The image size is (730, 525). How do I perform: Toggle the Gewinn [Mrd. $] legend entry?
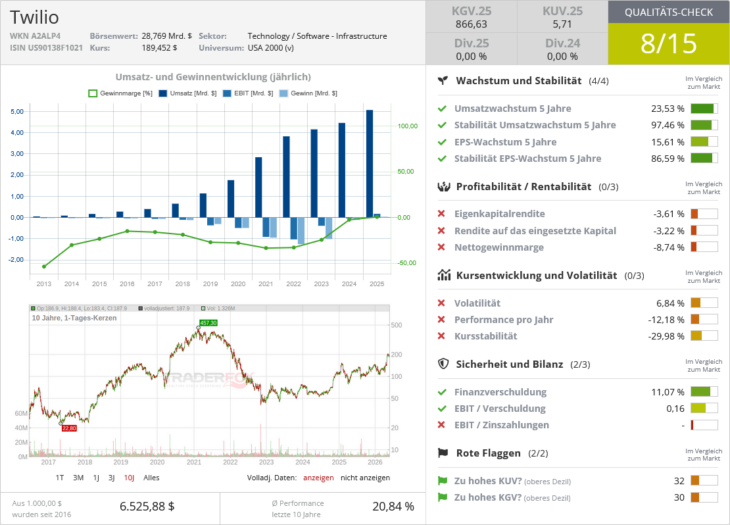point(309,93)
